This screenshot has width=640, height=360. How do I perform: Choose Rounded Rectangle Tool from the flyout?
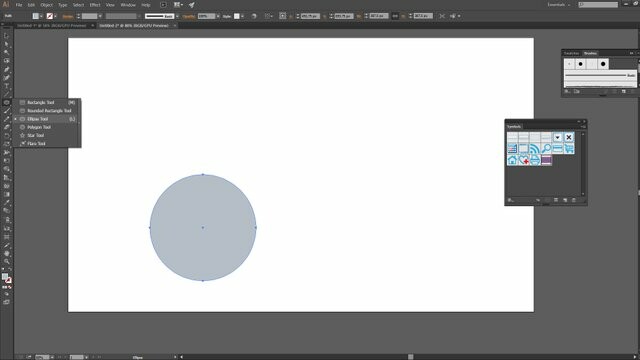coord(47,111)
